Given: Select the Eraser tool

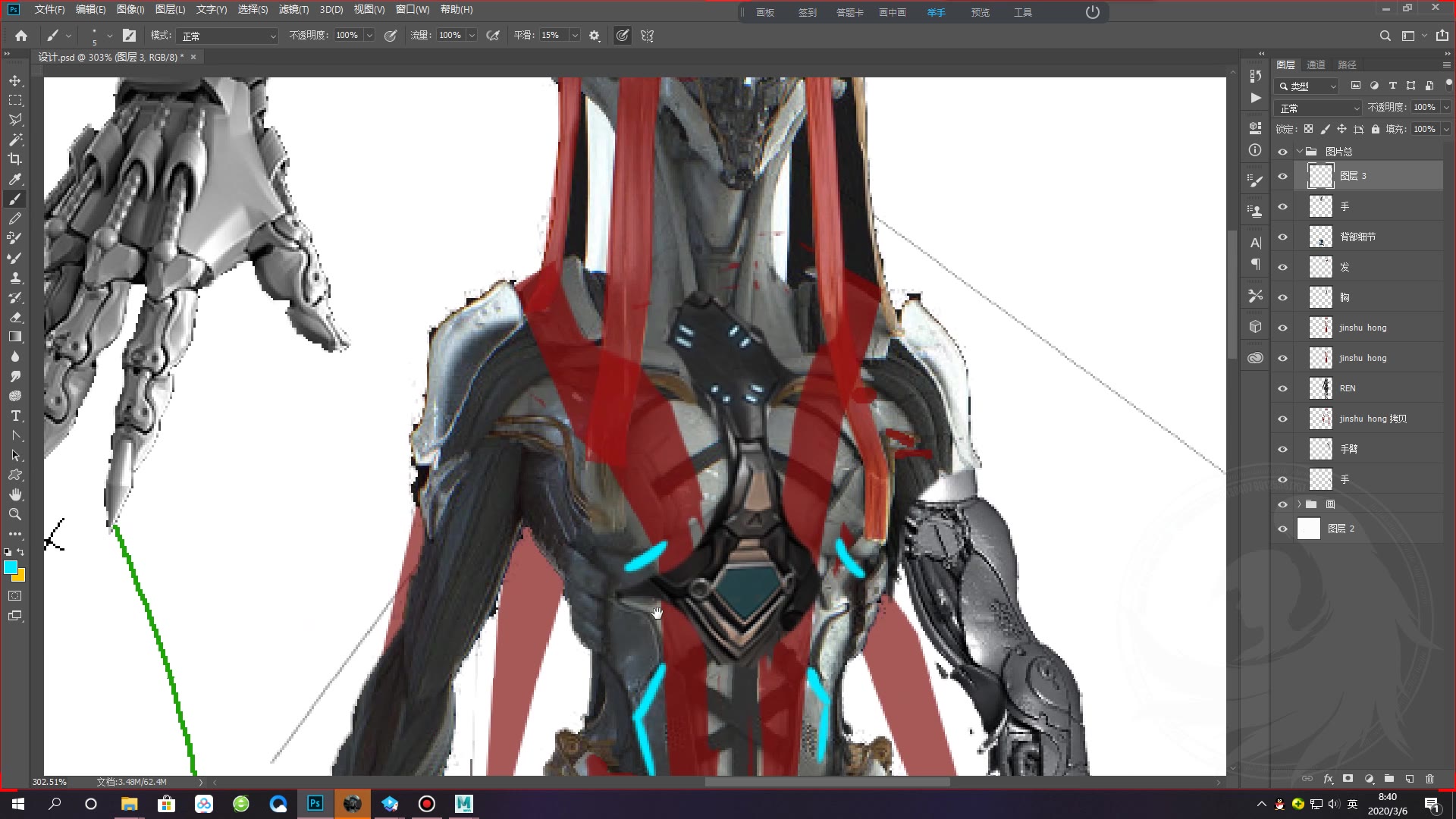Looking at the screenshot, I should pos(15,317).
